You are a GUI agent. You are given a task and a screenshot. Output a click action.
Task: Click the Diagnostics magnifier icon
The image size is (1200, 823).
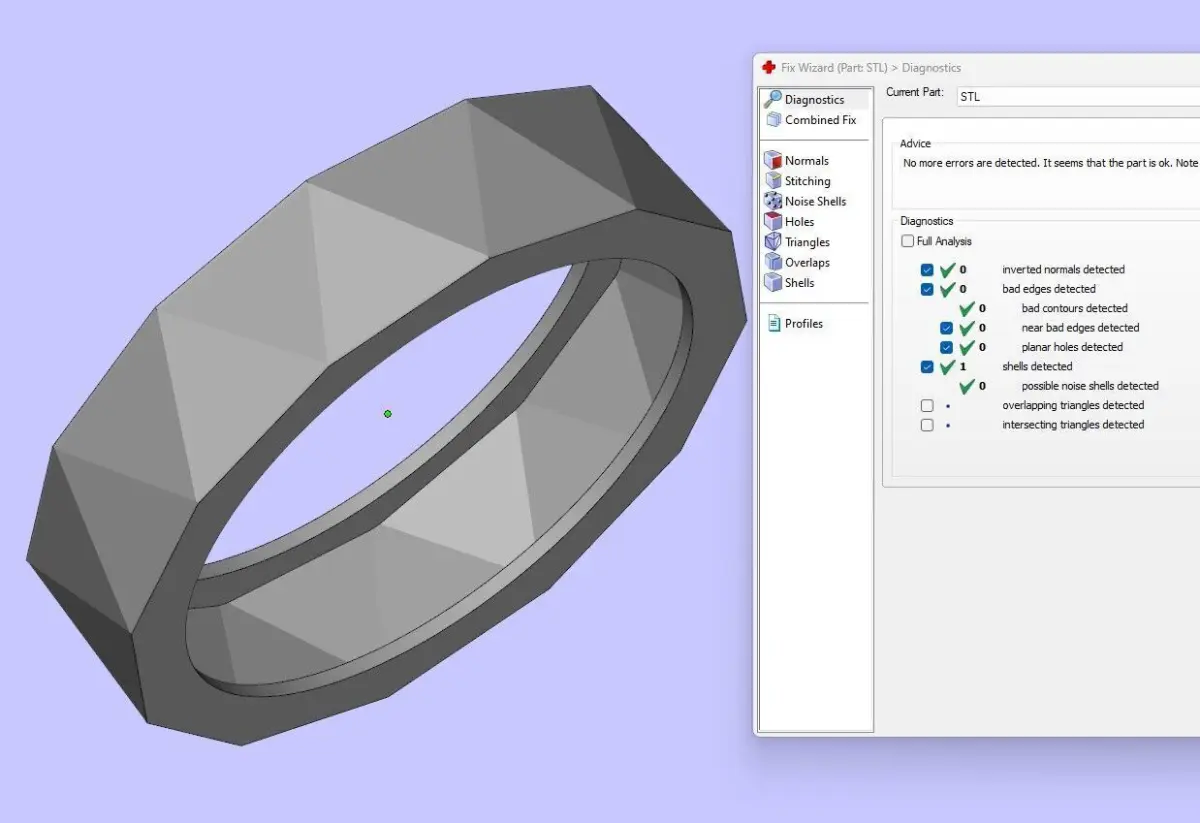pos(772,99)
